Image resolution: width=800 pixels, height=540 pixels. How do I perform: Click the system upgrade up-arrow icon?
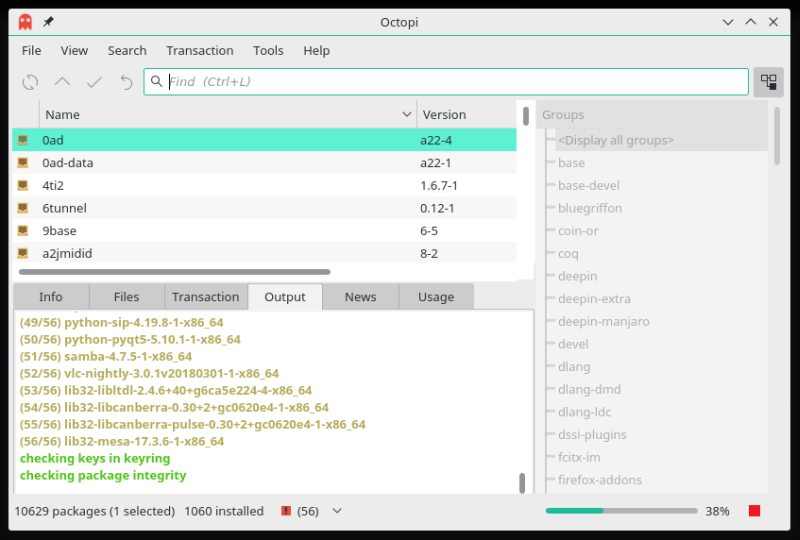tap(62, 82)
